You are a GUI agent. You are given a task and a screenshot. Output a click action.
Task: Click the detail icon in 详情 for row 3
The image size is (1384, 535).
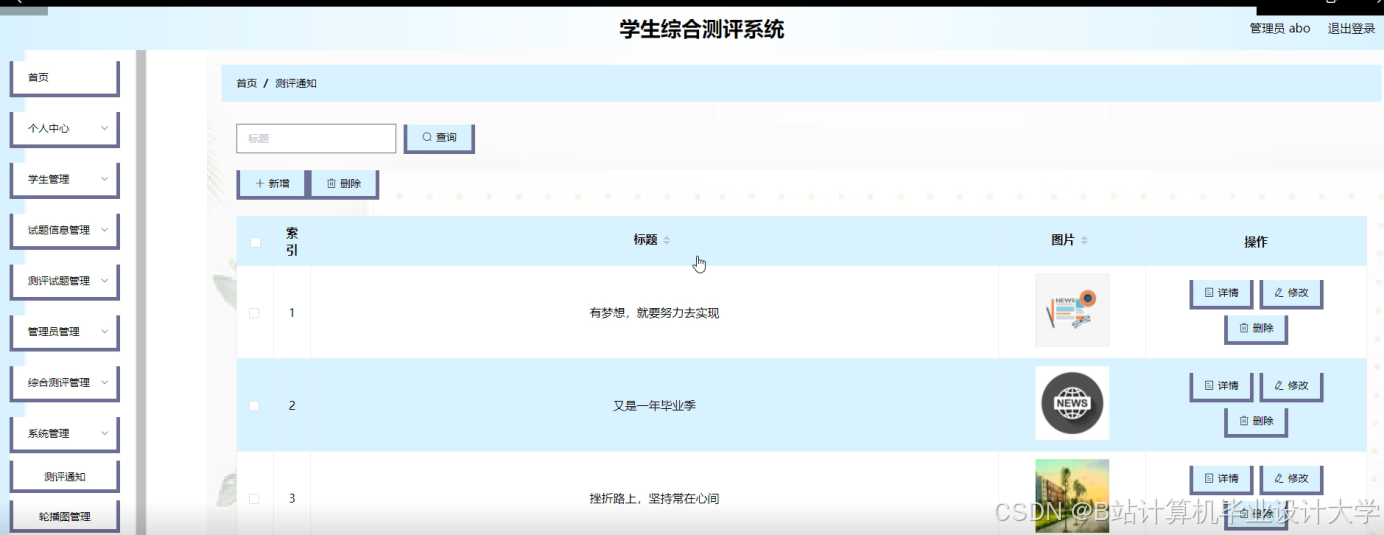coord(1209,479)
